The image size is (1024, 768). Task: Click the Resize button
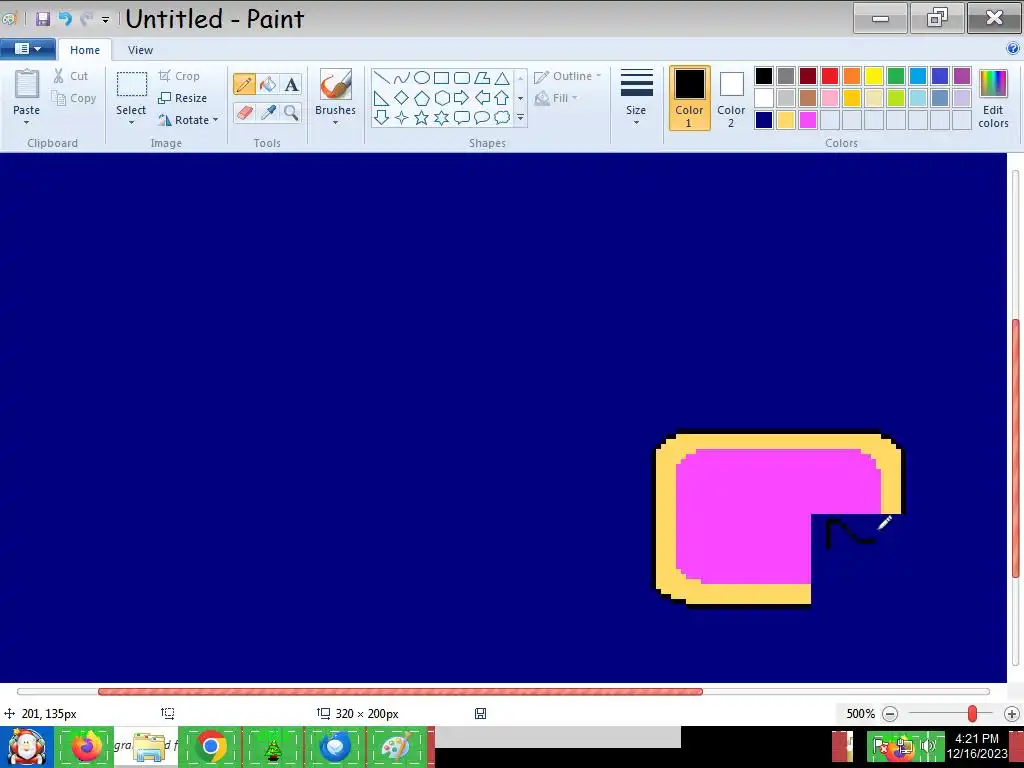coord(183,98)
